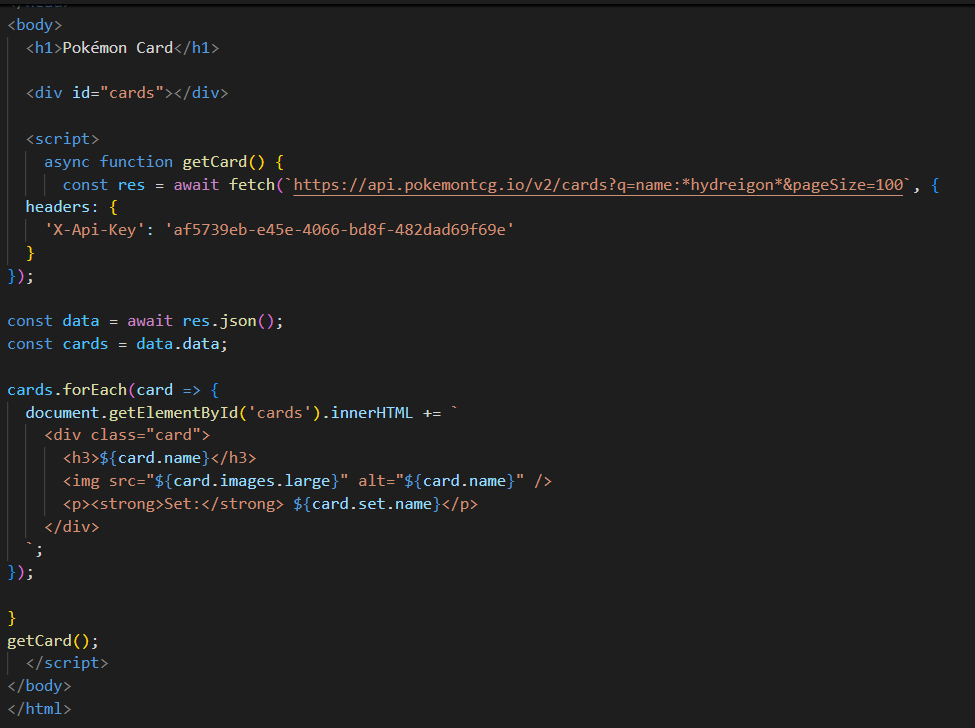Click the "Pokémon Card" heading text

[117, 47]
